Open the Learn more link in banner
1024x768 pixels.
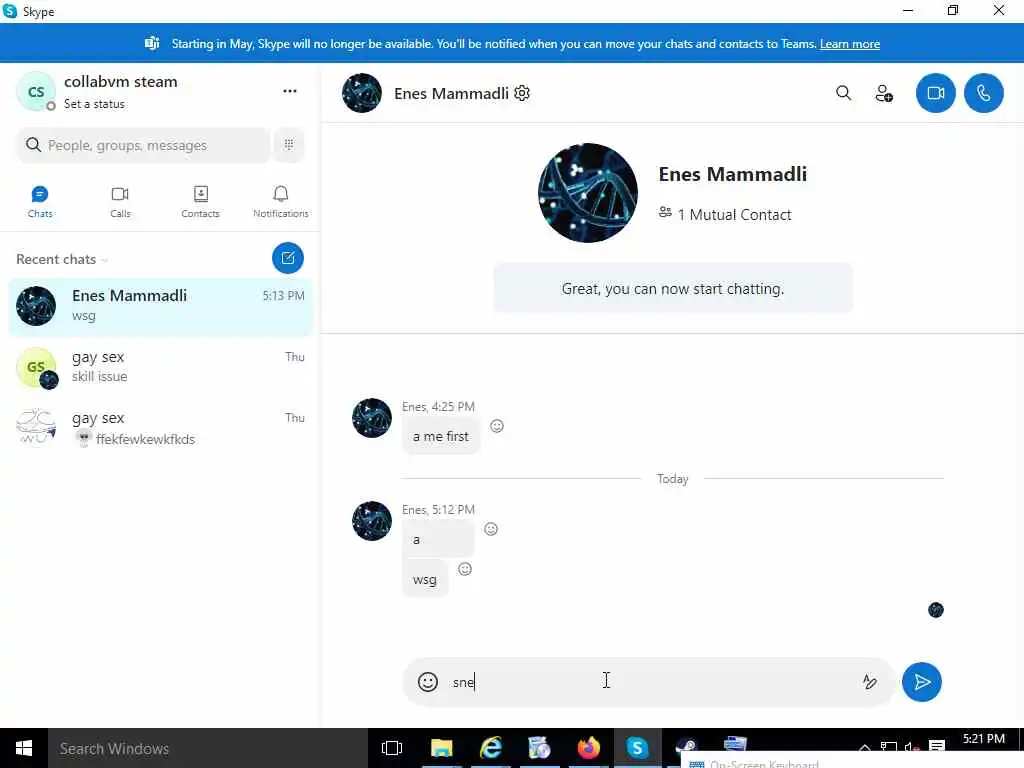pos(850,44)
